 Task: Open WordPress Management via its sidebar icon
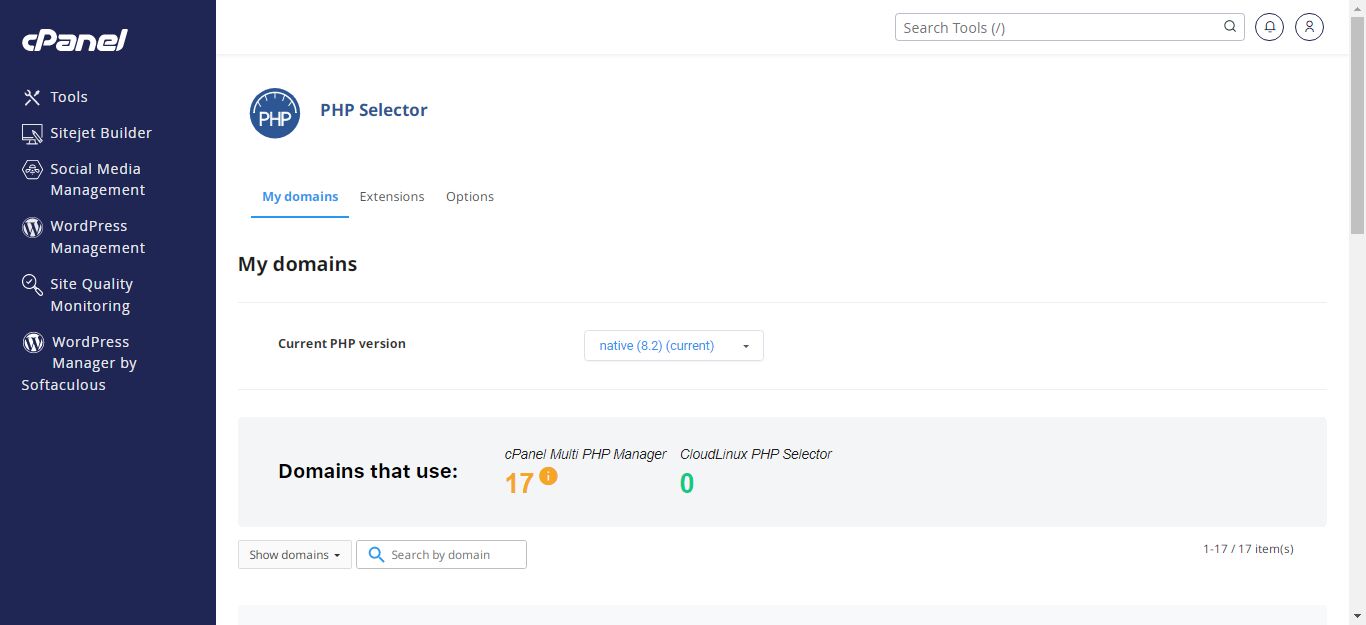[31, 226]
